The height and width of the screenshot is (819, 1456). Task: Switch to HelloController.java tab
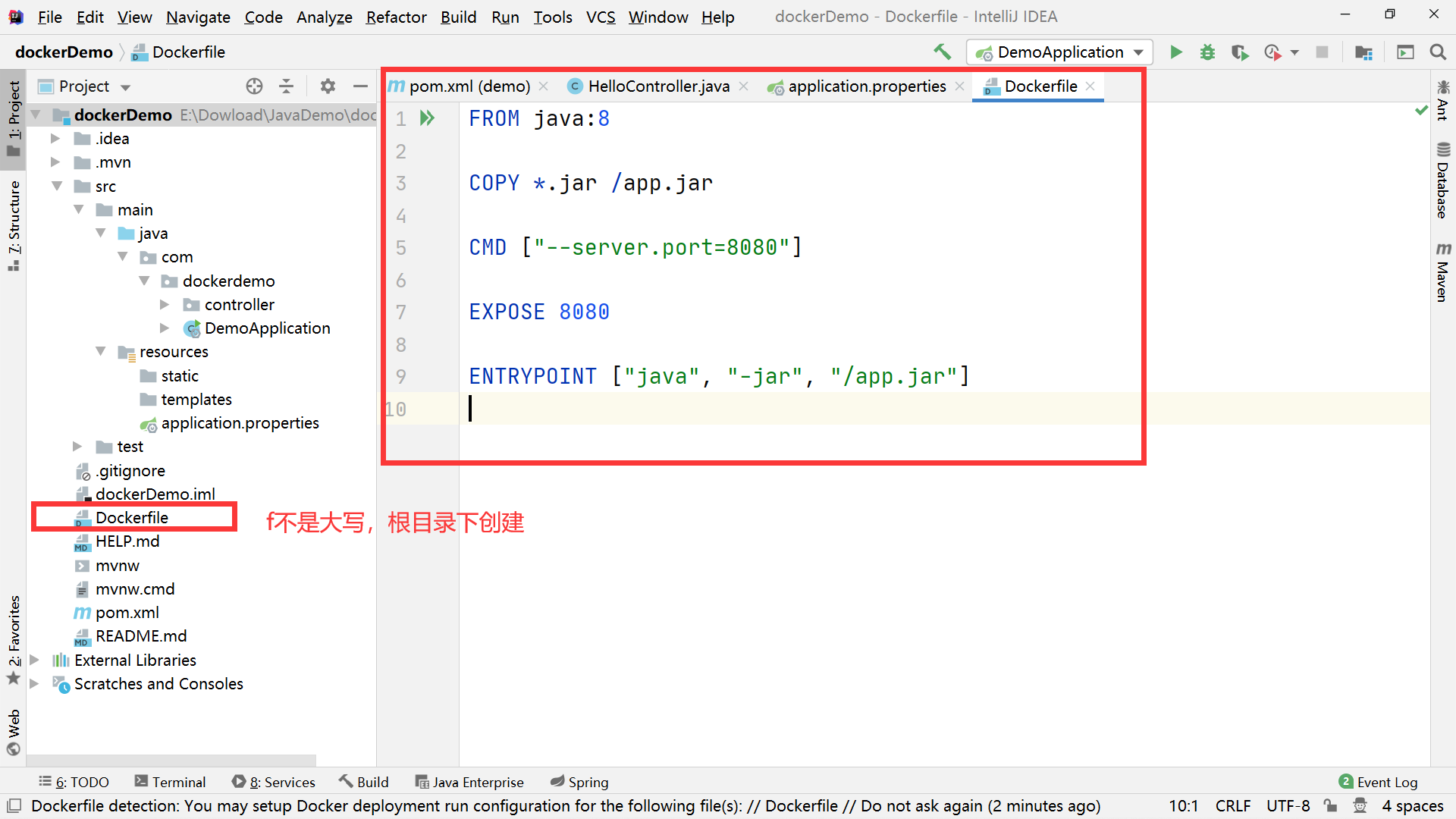click(x=657, y=86)
